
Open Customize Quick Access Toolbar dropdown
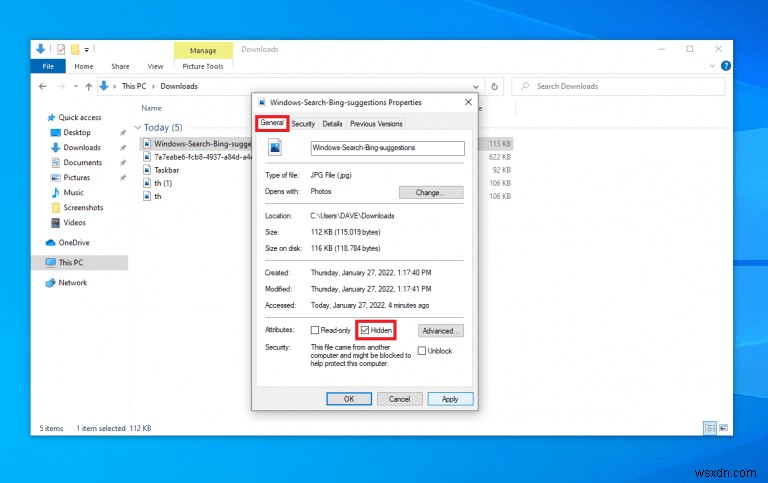pyautogui.click(x=87, y=49)
